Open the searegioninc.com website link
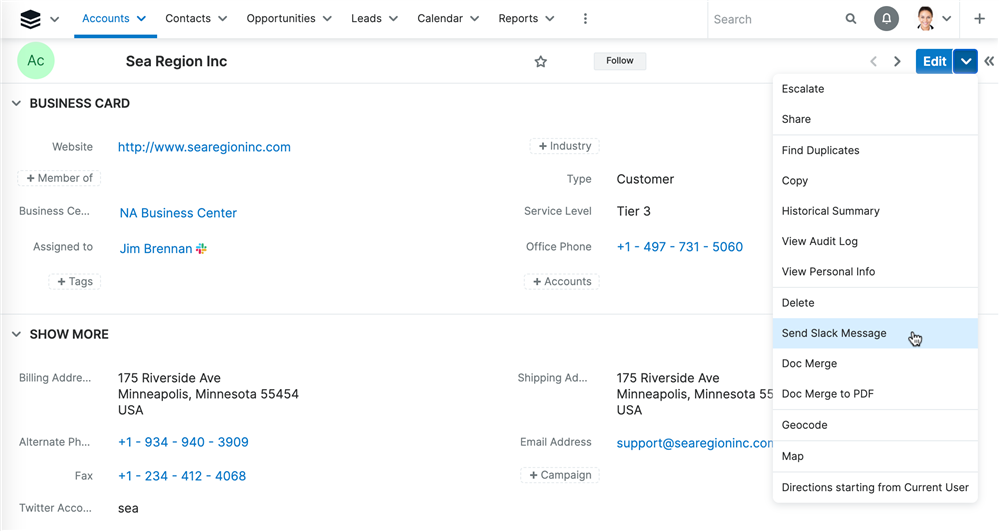Viewport: 999px width, 531px height. [x=204, y=147]
